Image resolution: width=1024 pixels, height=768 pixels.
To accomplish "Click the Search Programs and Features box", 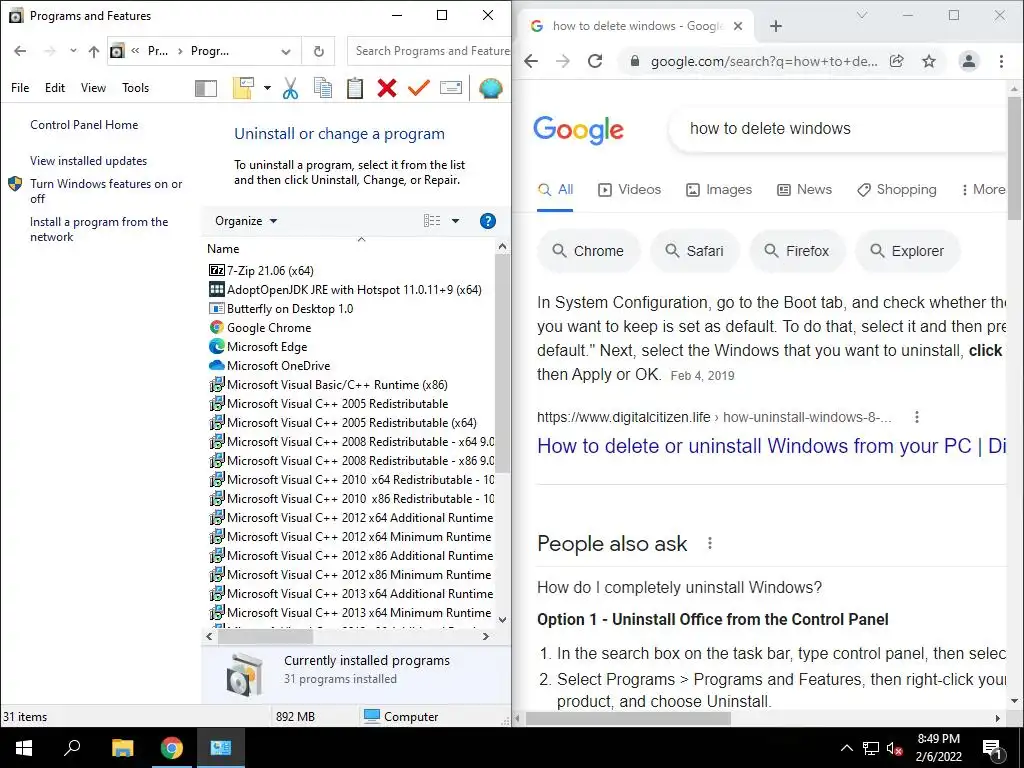I will point(430,51).
